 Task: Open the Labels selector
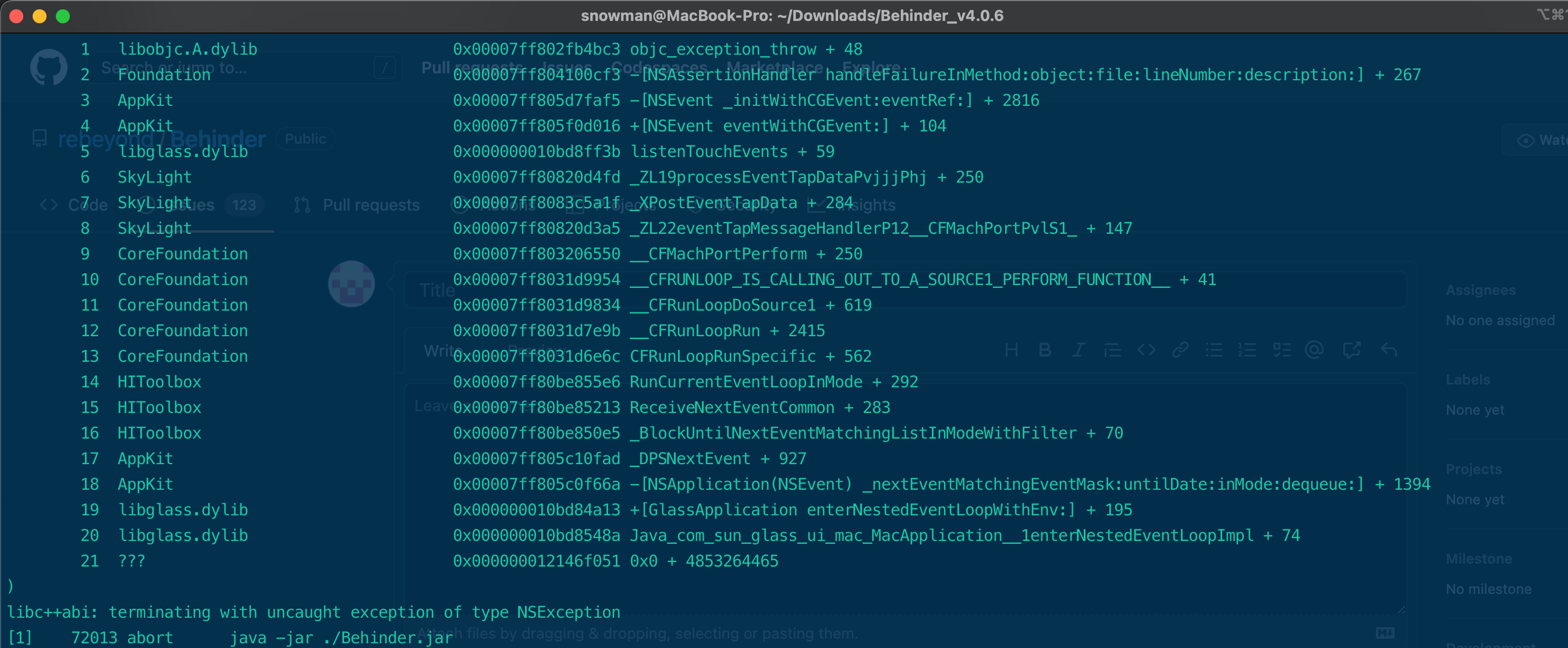[1467, 379]
